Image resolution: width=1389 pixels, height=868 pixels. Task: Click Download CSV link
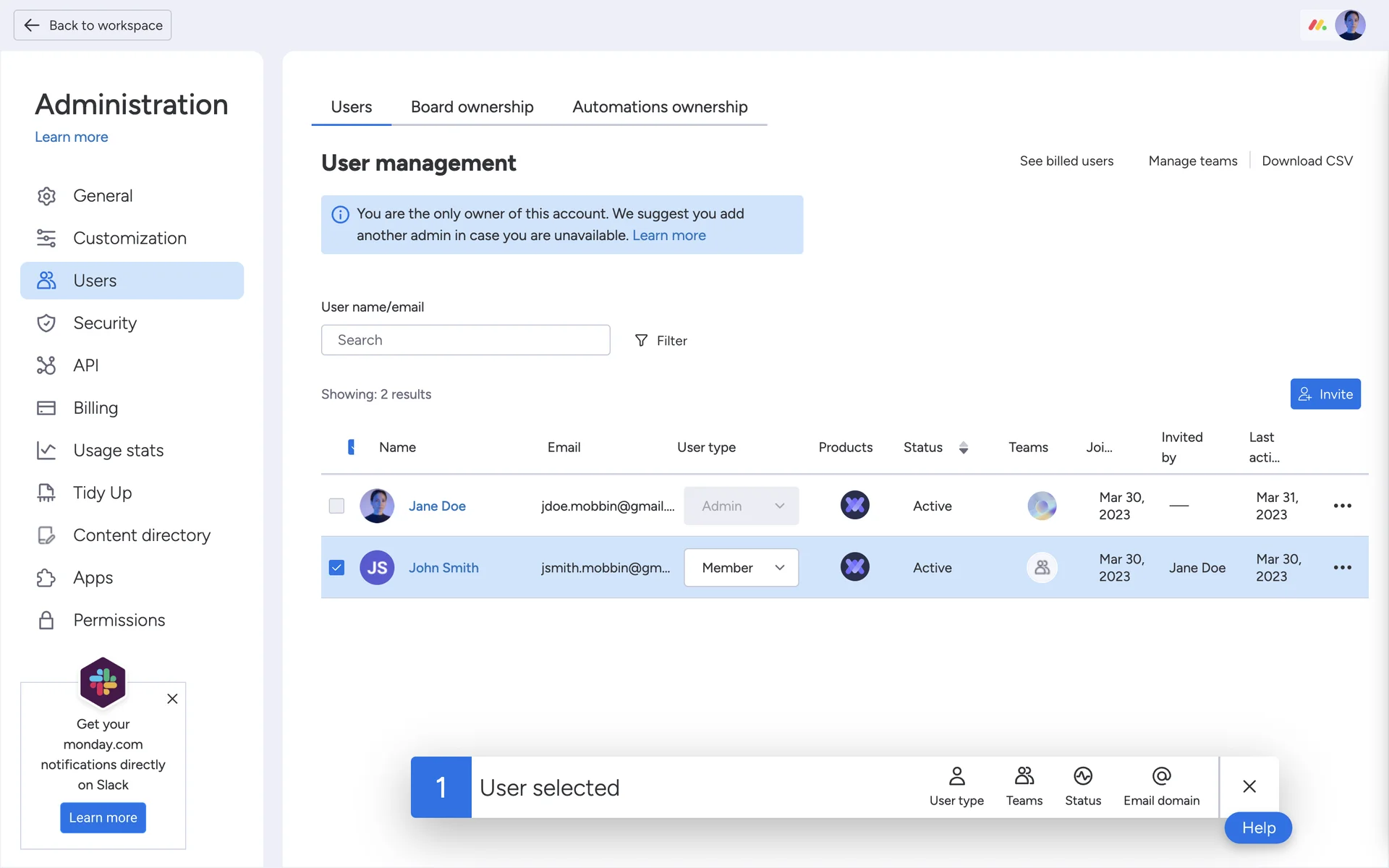point(1307,161)
